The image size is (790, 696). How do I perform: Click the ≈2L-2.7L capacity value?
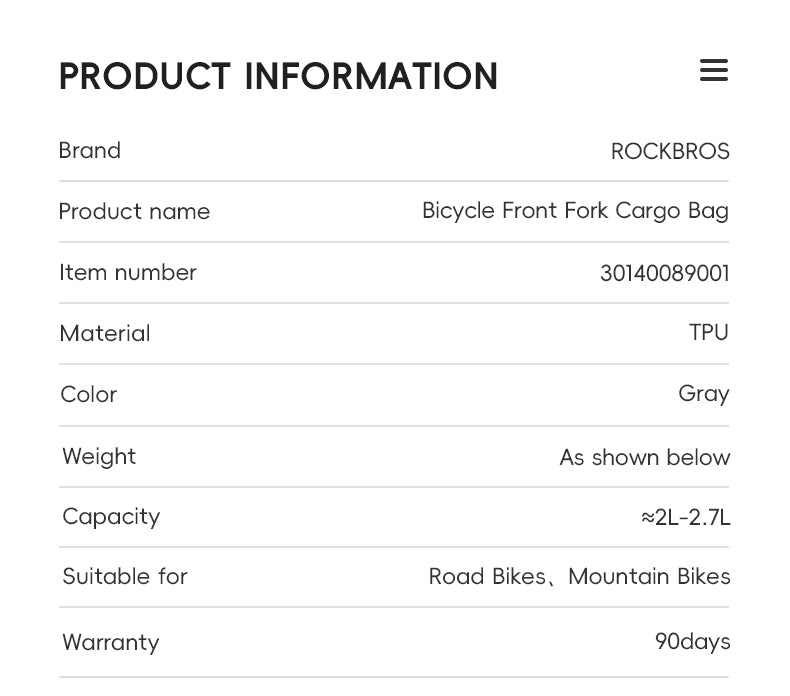coord(685,518)
